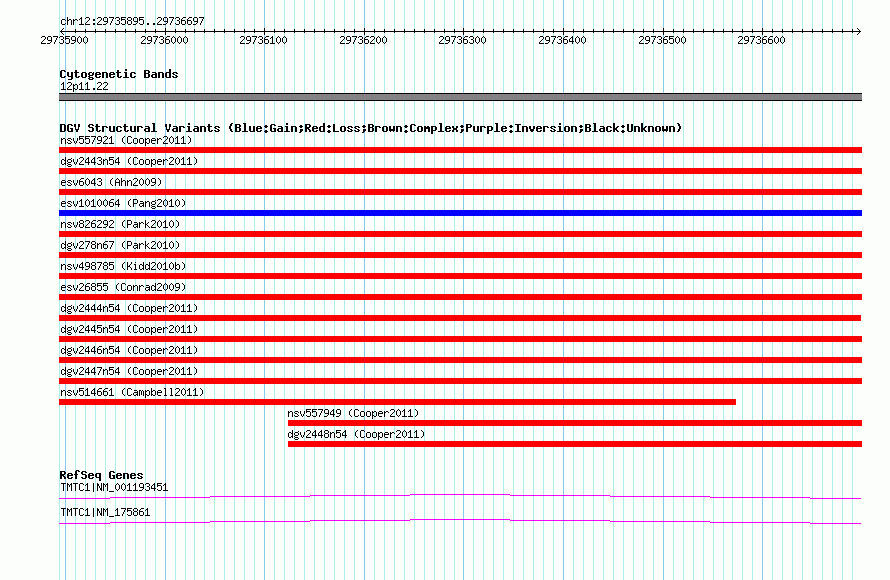Click ruler position 29736300
This screenshot has height=580, width=890.
tap(463, 40)
